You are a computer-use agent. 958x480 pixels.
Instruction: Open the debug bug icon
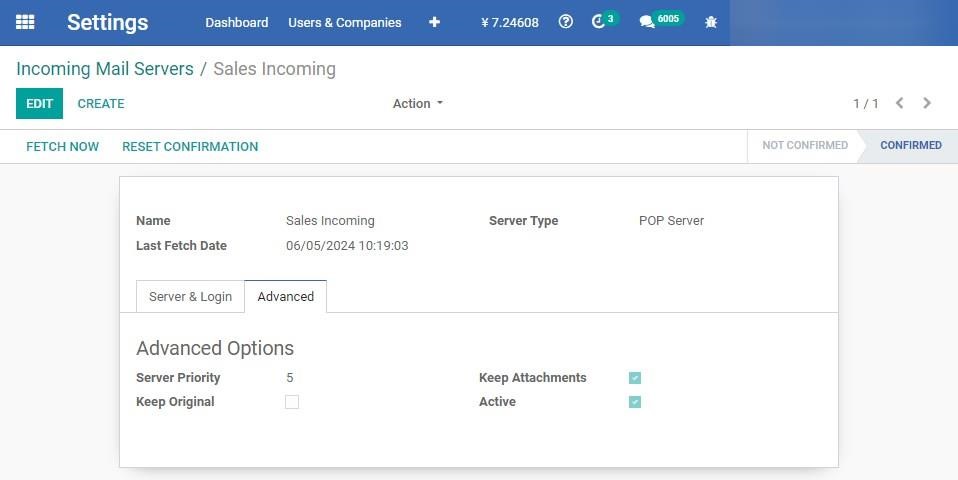(x=711, y=23)
